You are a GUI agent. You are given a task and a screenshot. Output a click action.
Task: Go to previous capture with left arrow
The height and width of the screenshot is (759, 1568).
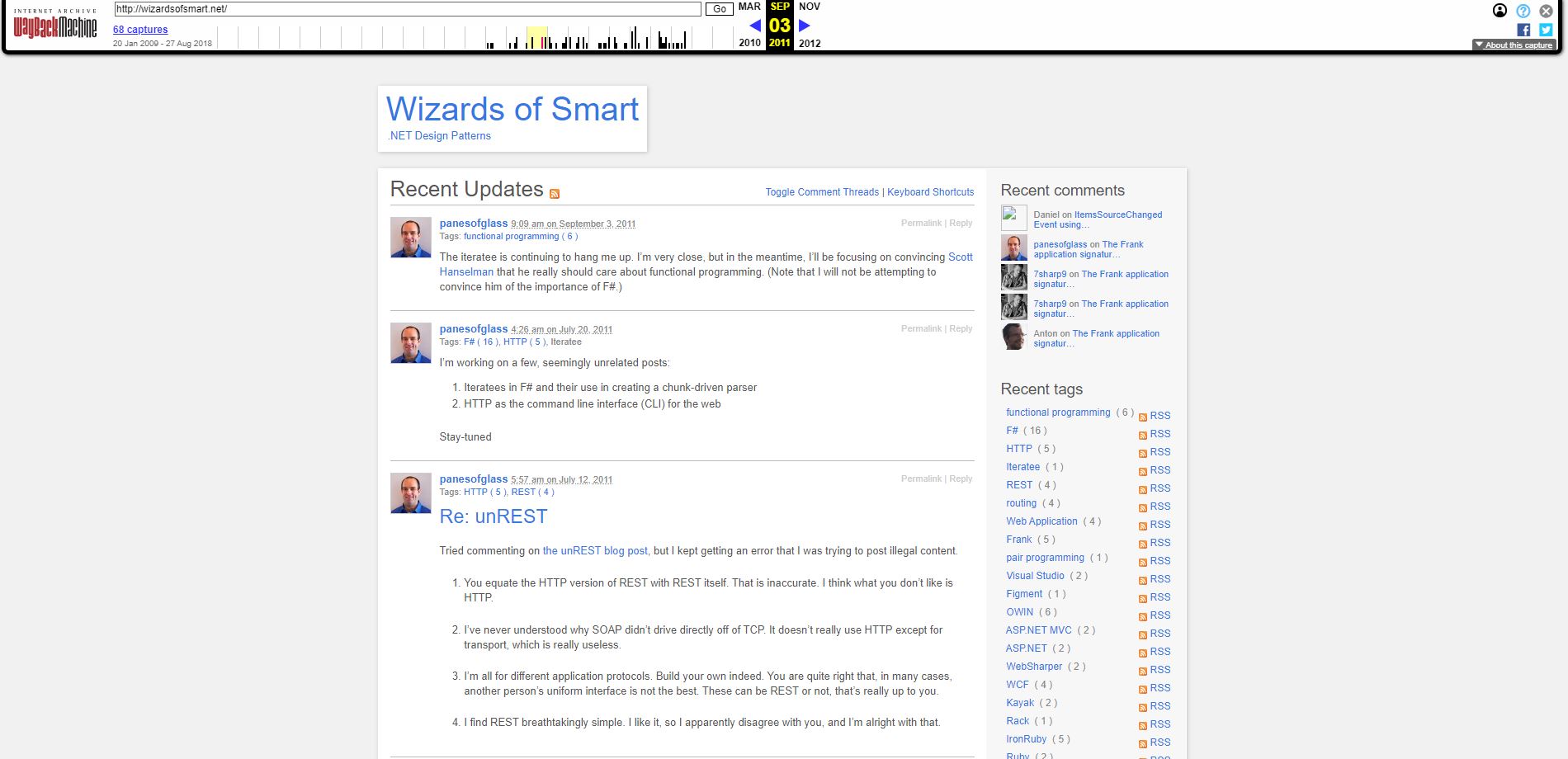pos(754,26)
